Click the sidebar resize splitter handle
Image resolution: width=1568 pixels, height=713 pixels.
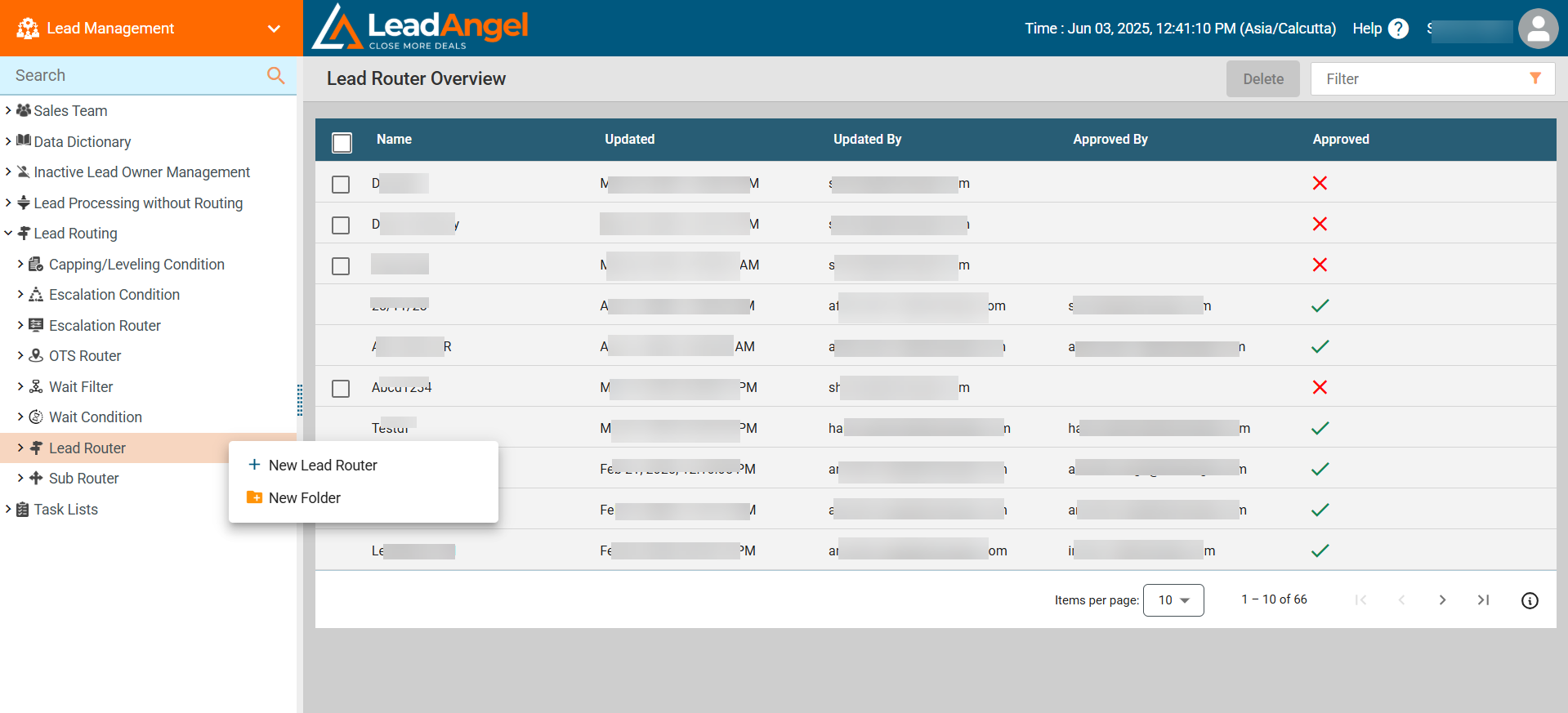[x=300, y=400]
